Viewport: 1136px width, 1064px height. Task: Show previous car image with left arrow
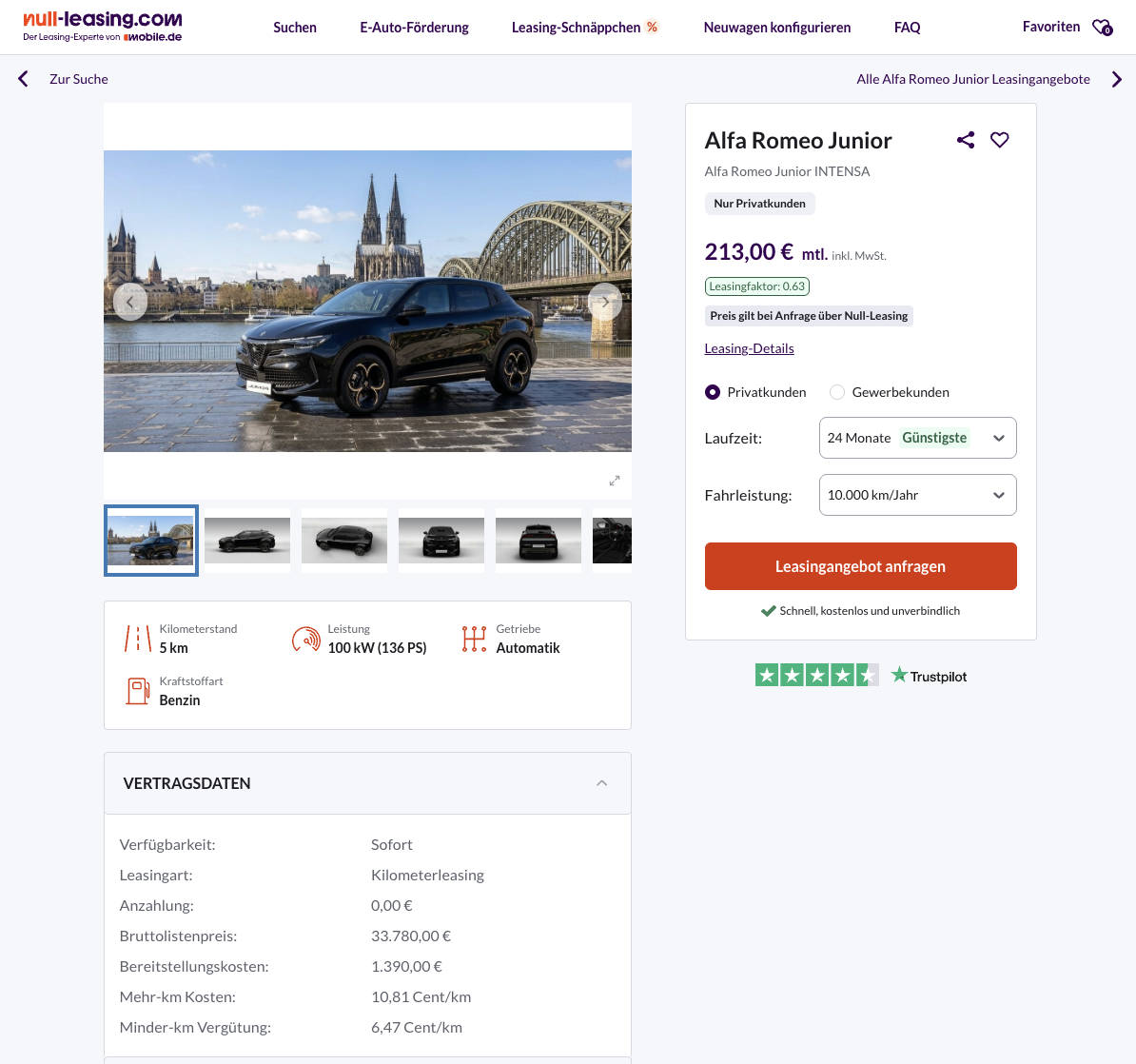[x=130, y=302]
